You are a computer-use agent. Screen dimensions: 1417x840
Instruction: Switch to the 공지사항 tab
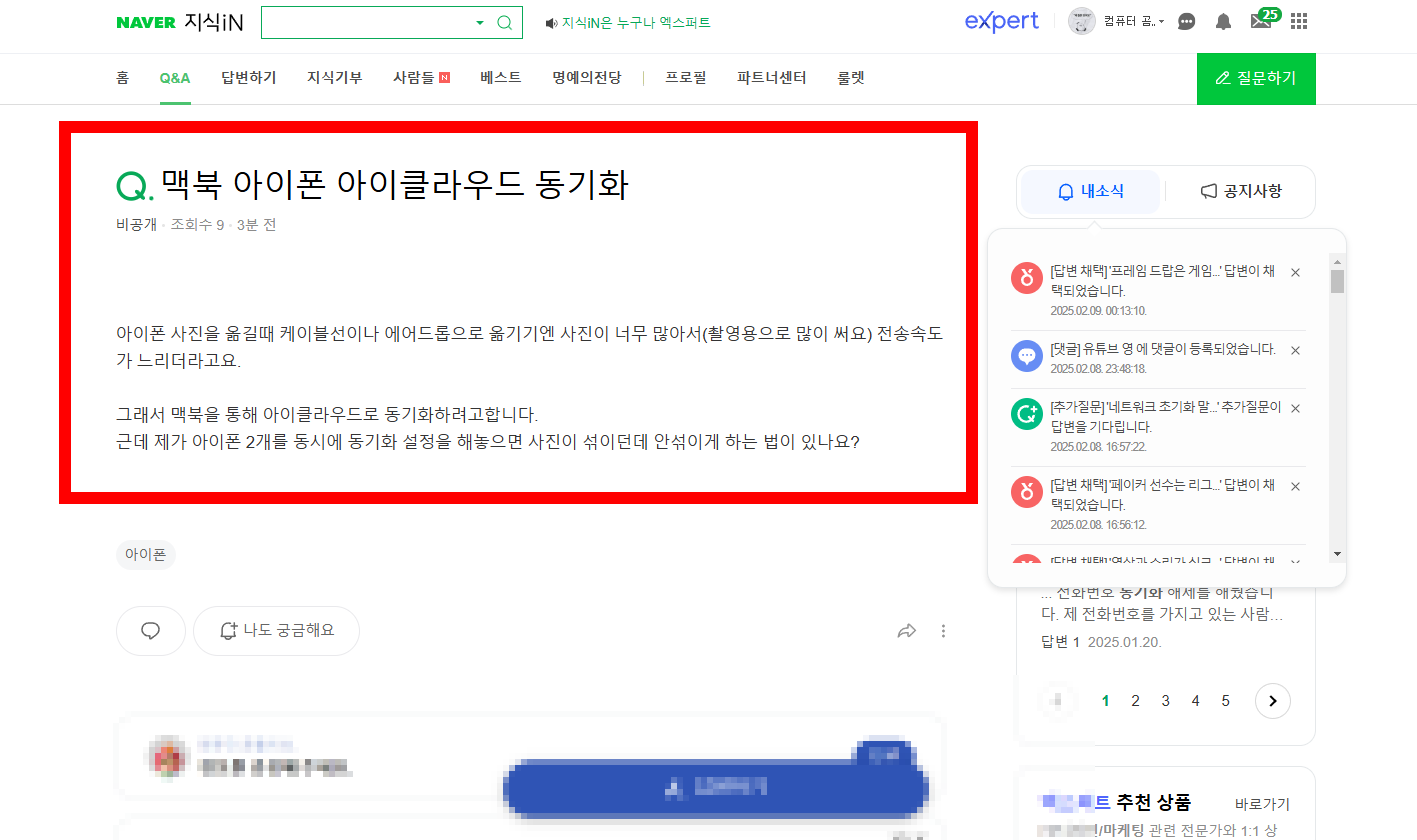(x=1241, y=191)
